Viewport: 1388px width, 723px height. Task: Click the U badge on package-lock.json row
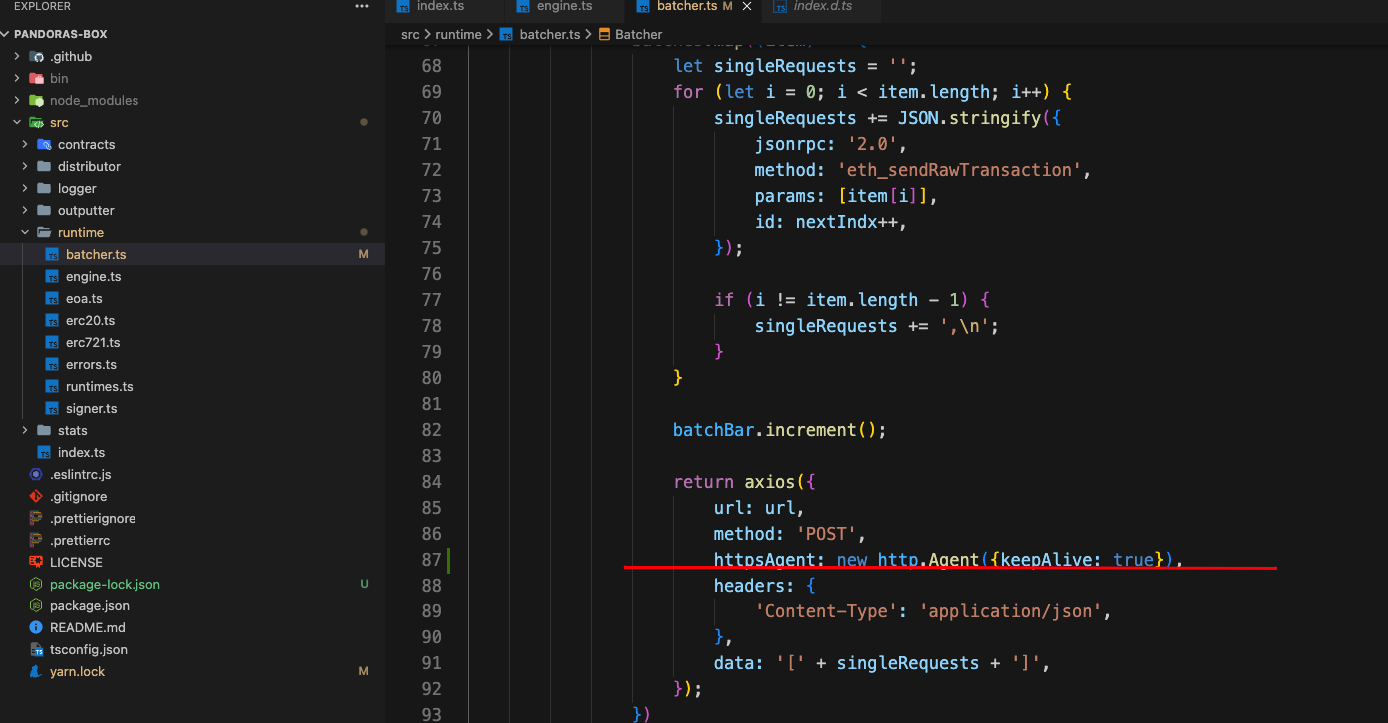coord(364,584)
